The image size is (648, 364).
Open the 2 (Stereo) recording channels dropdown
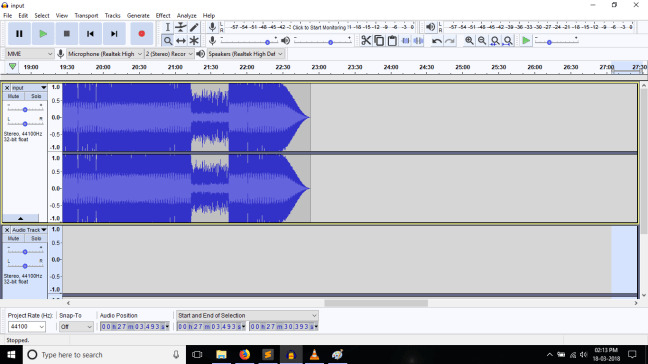pyautogui.click(x=169, y=54)
